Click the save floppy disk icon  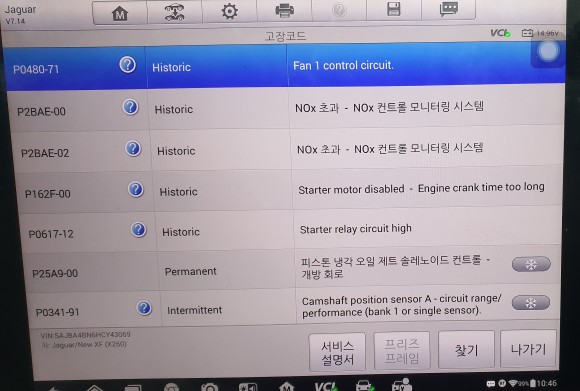coord(394,9)
